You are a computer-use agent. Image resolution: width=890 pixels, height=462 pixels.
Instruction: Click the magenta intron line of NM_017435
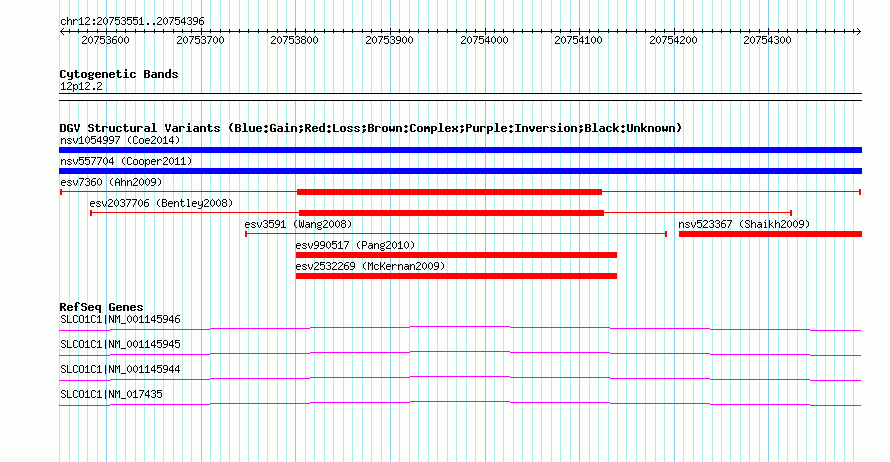(460, 403)
